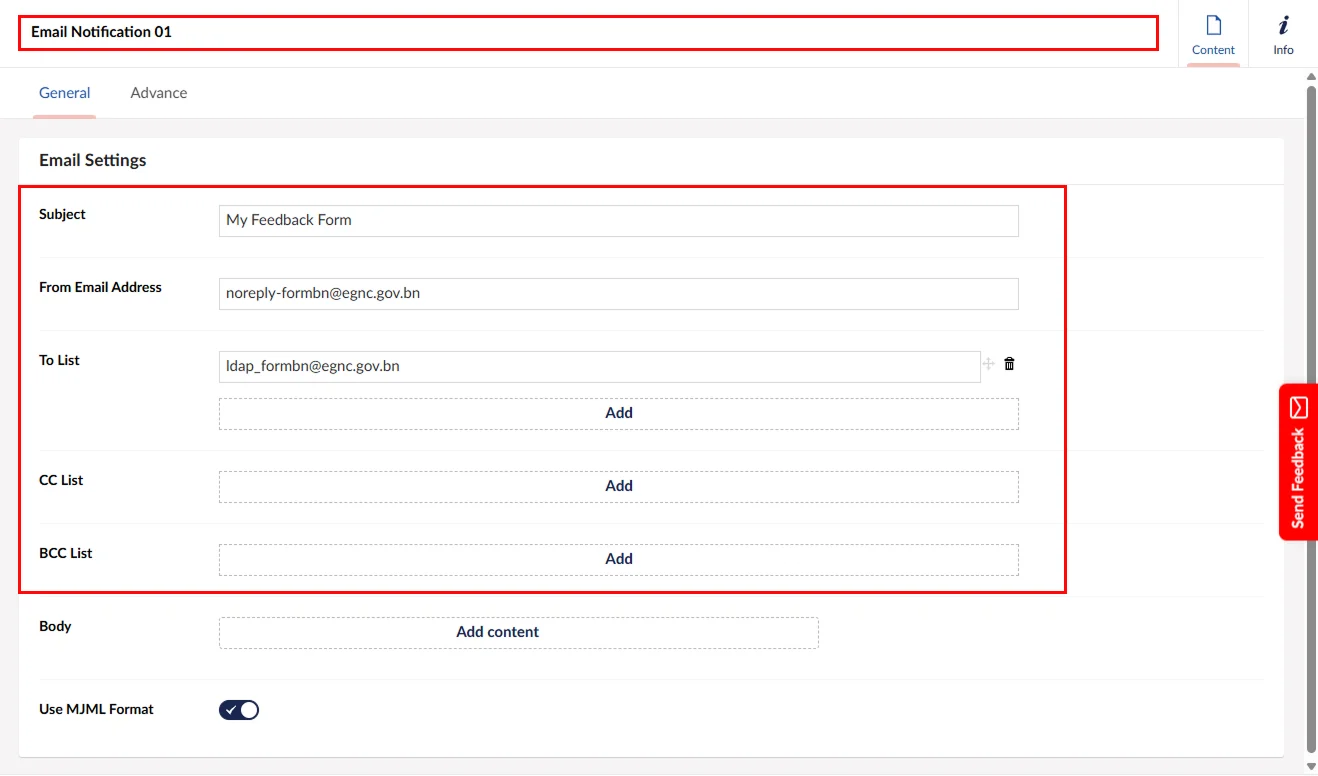Add a recipient to CC List
1318x776 pixels.
pyautogui.click(x=618, y=486)
